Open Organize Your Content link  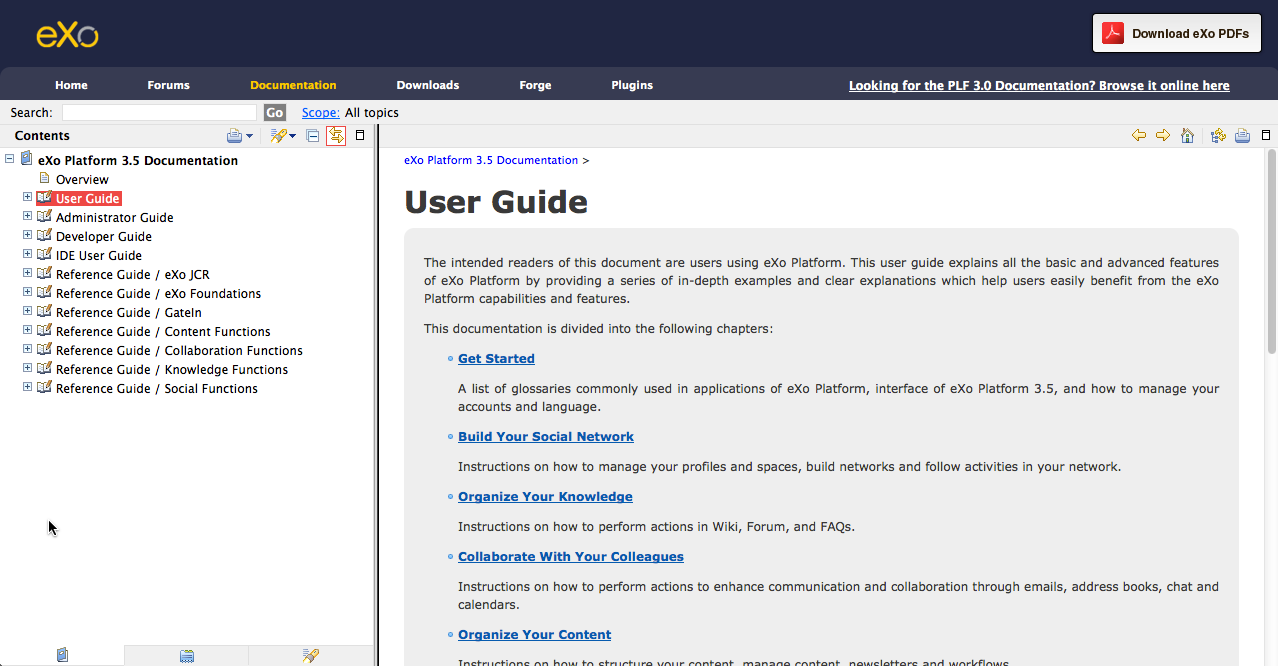point(535,634)
